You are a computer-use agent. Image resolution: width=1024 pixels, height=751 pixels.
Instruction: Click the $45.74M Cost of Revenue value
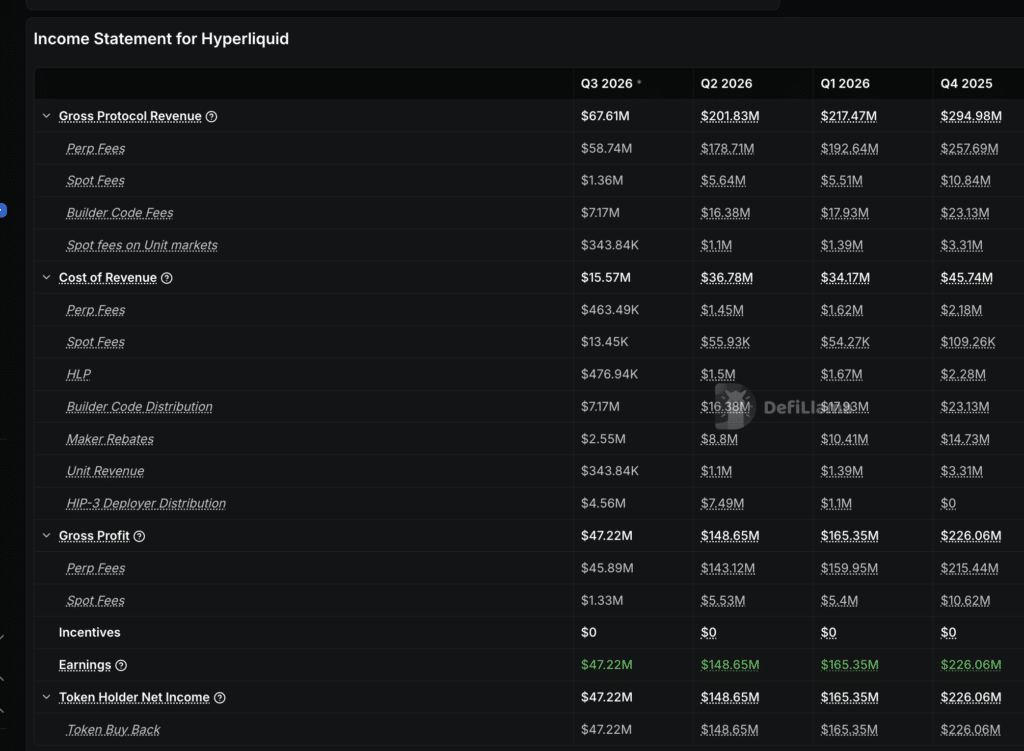(967, 278)
